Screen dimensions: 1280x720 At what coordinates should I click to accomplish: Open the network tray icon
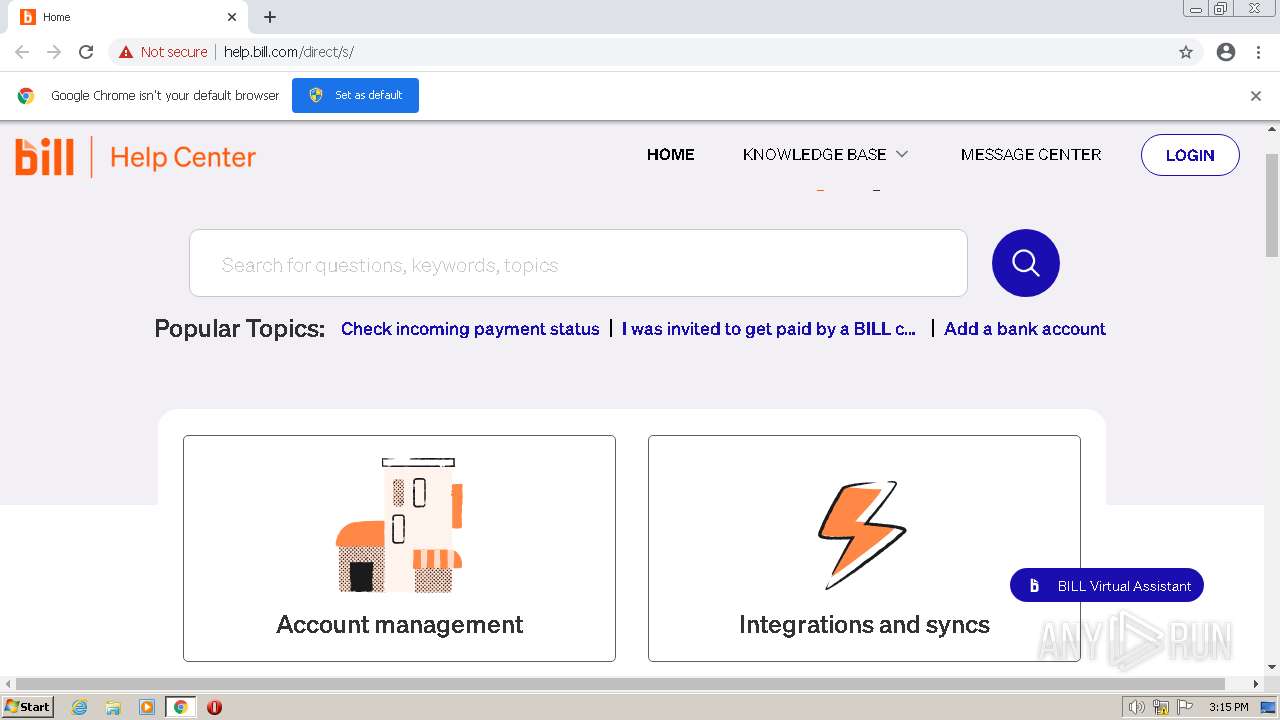click(x=1161, y=707)
